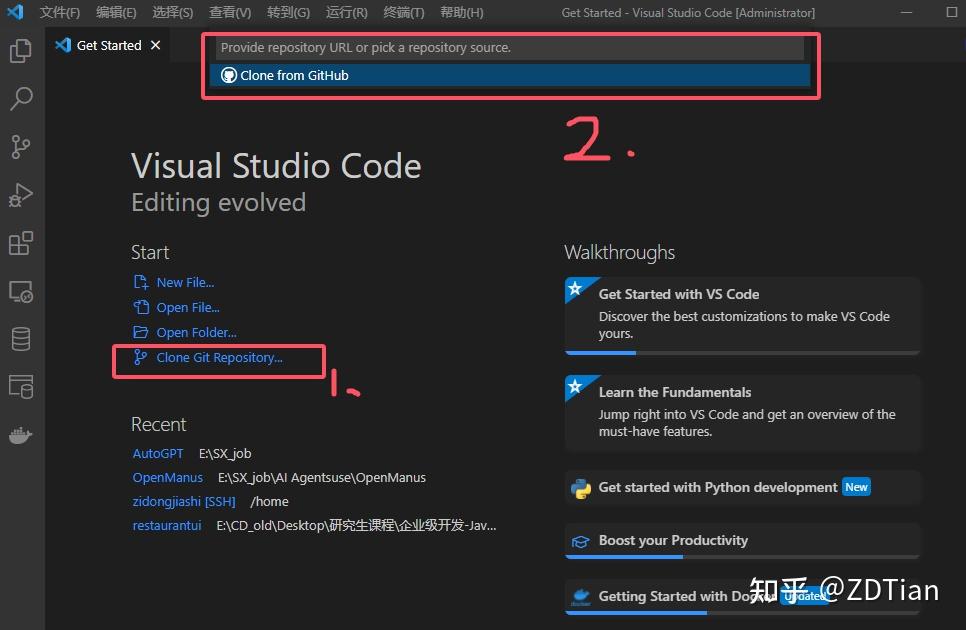Minimize the VS Code window

906,12
